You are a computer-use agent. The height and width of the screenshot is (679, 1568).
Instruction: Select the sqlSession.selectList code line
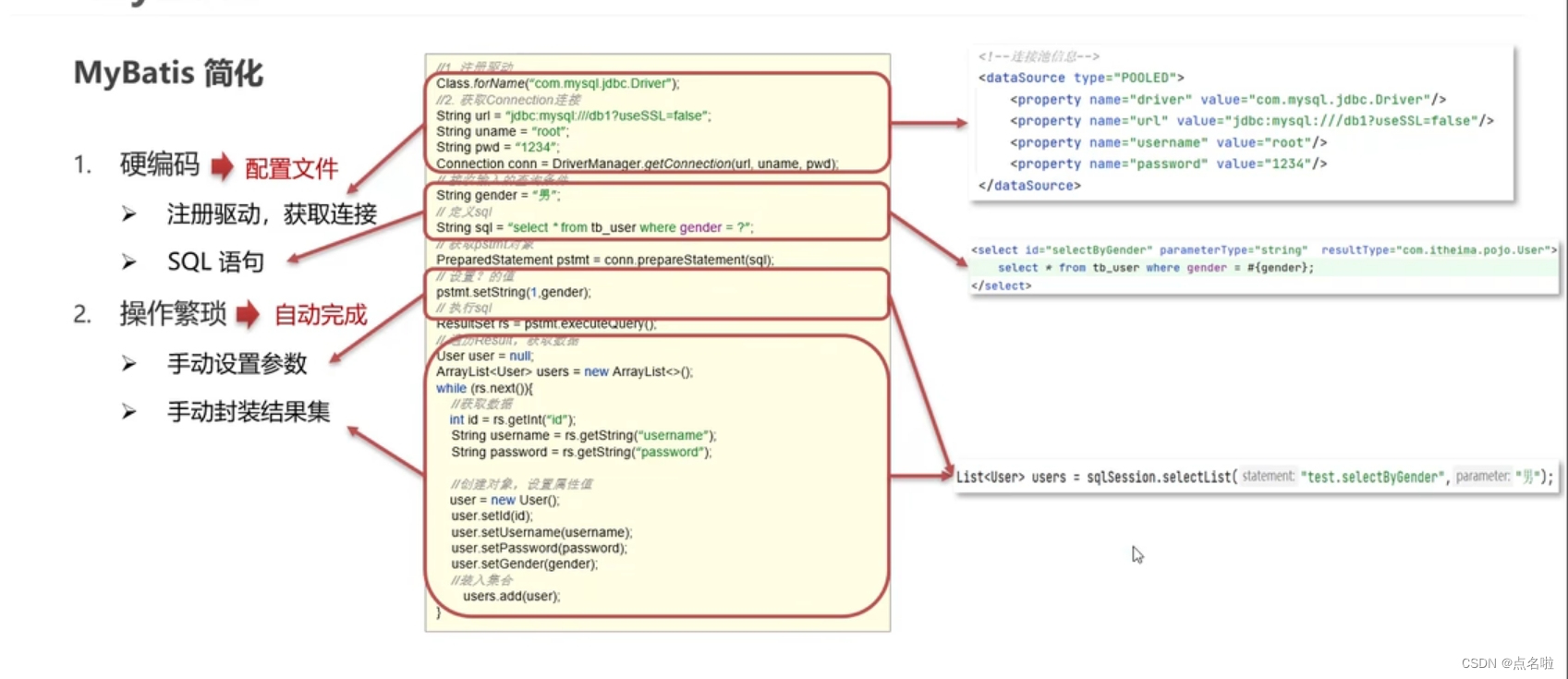click(x=1254, y=477)
